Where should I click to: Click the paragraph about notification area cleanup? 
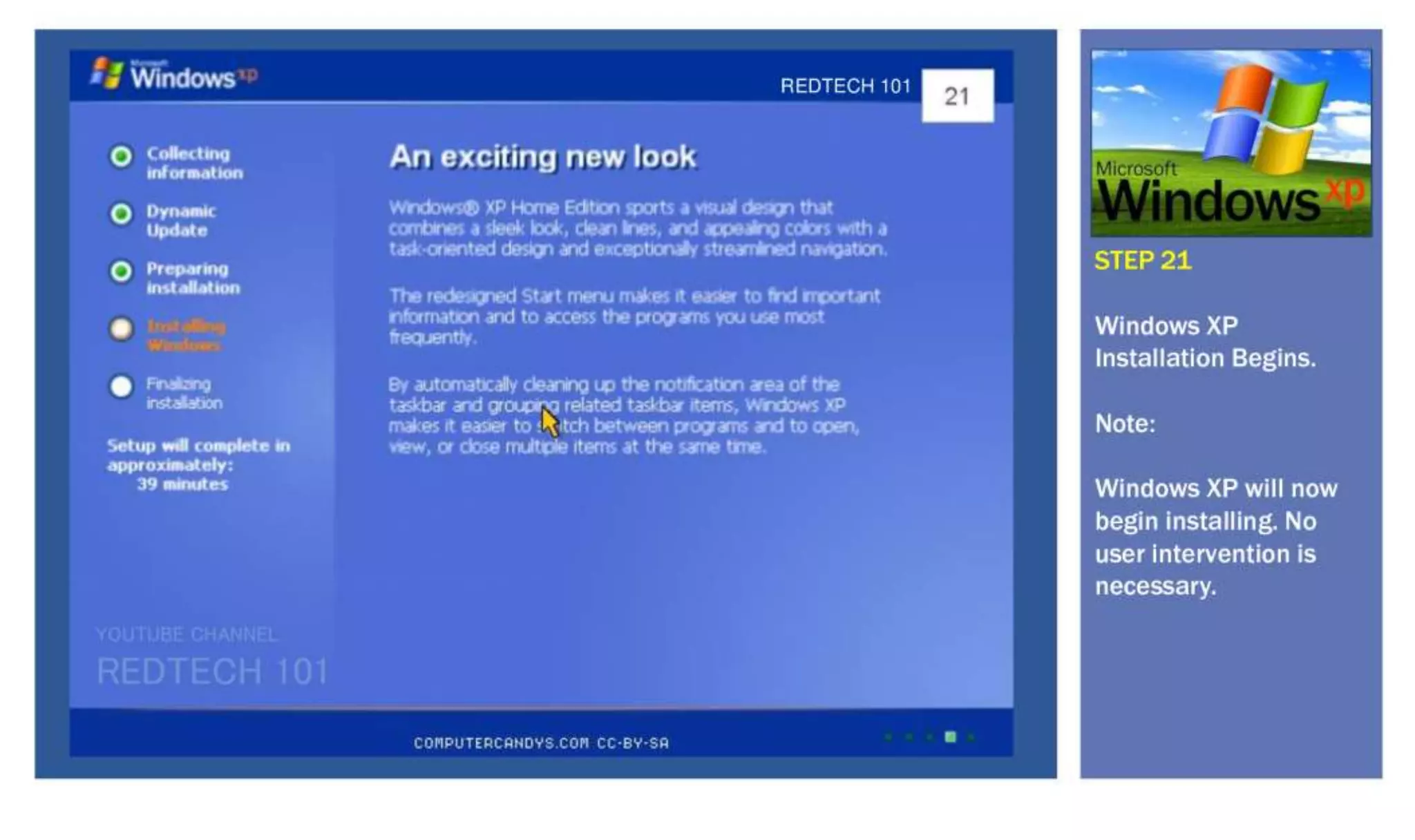coord(623,415)
